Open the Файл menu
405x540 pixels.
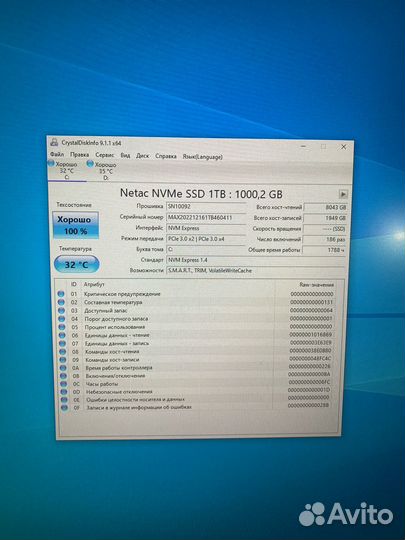tap(57, 154)
